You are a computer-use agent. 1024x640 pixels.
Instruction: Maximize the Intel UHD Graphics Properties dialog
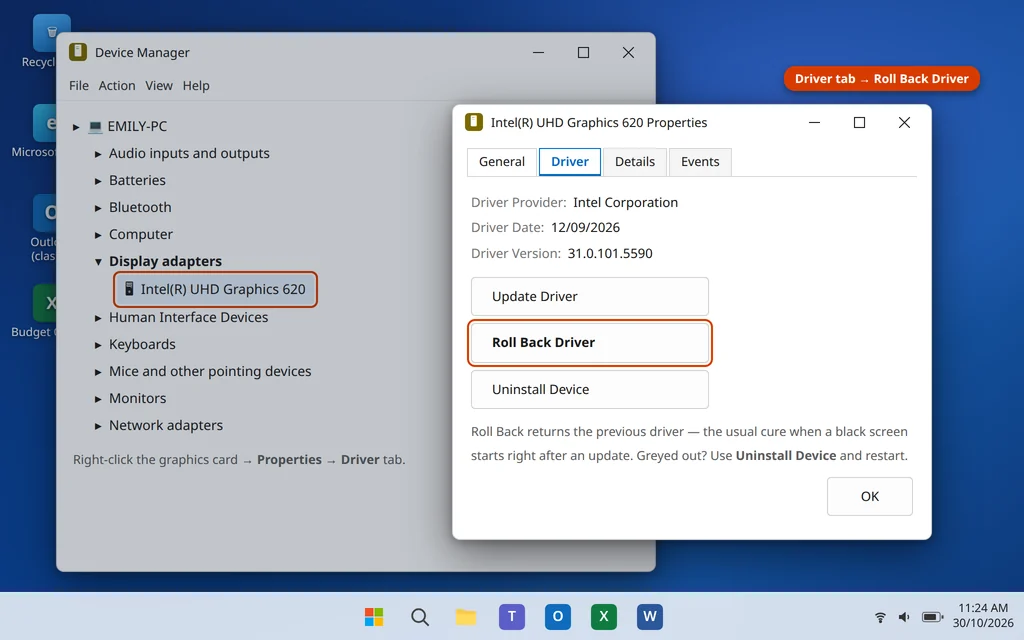(859, 122)
